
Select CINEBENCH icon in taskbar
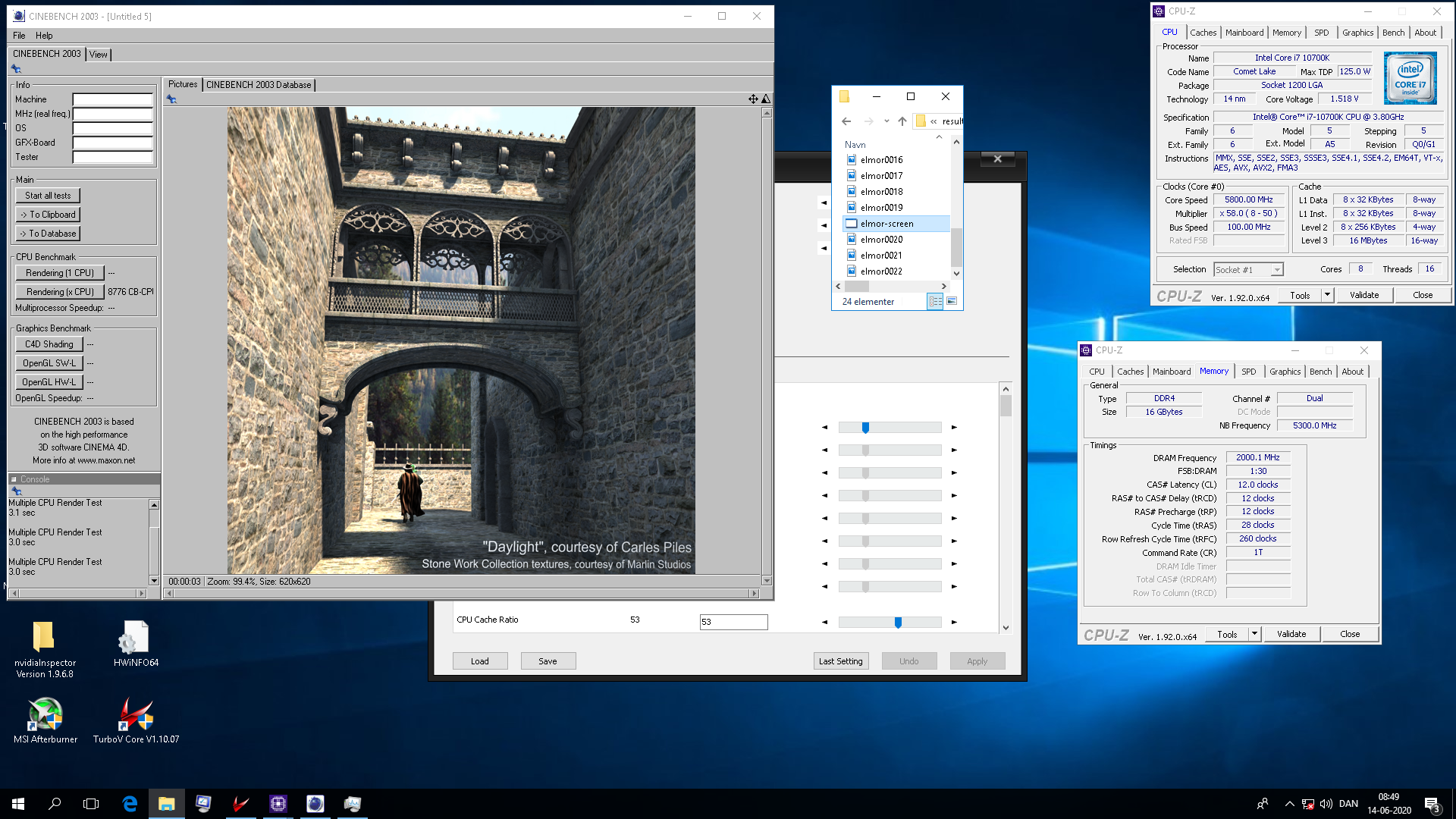point(315,804)
